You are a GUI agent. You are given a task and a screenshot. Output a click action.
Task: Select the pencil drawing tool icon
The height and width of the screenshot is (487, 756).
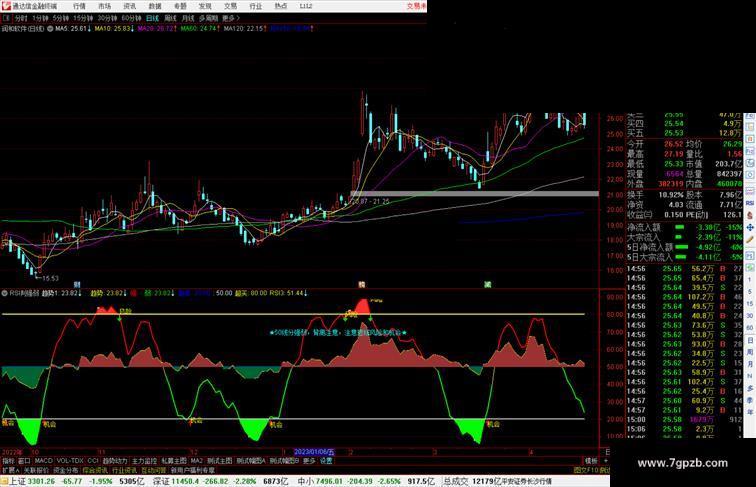[x=750, y=239]
